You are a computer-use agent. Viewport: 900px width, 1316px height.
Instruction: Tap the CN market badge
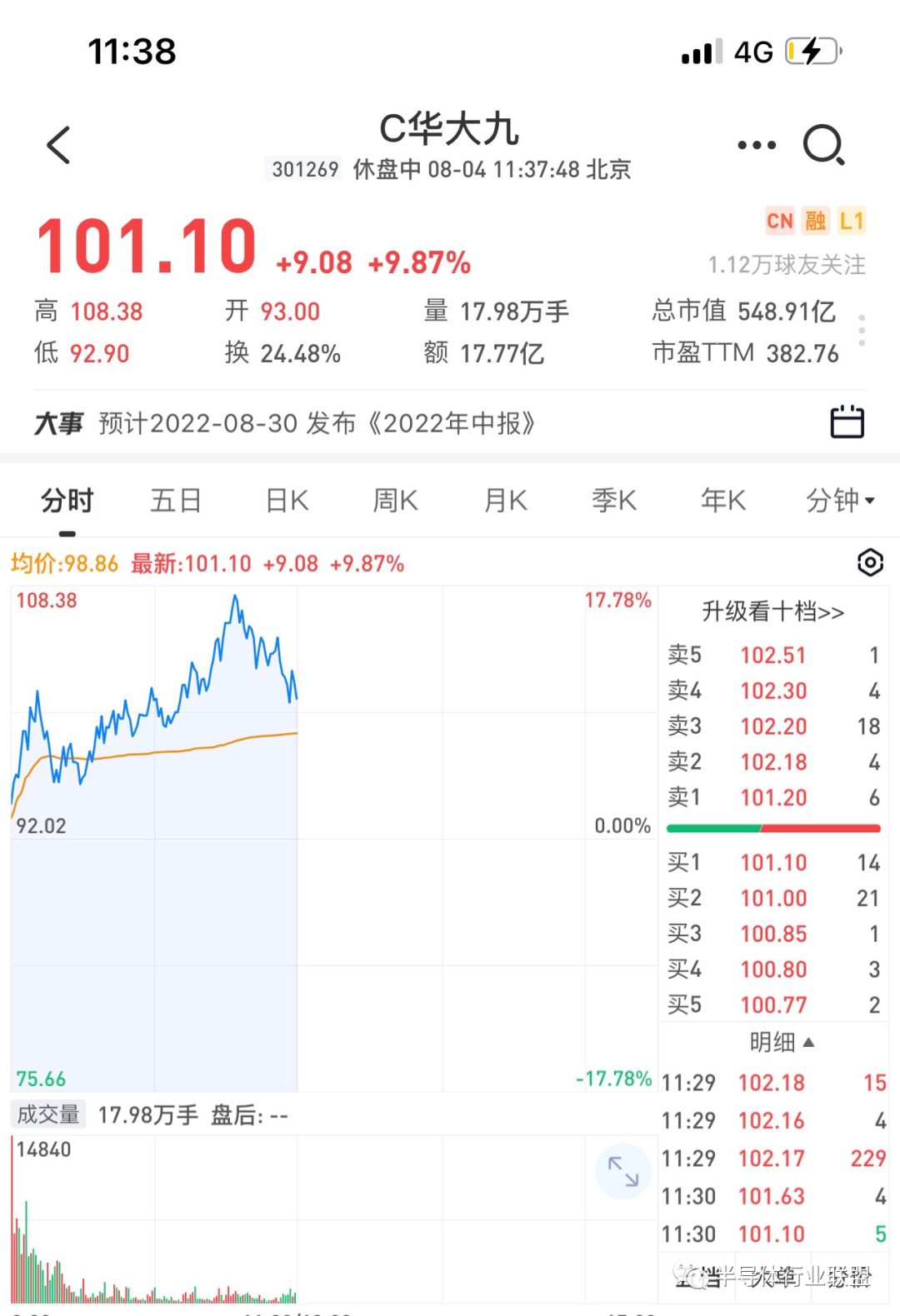click(x=780, y=221)
